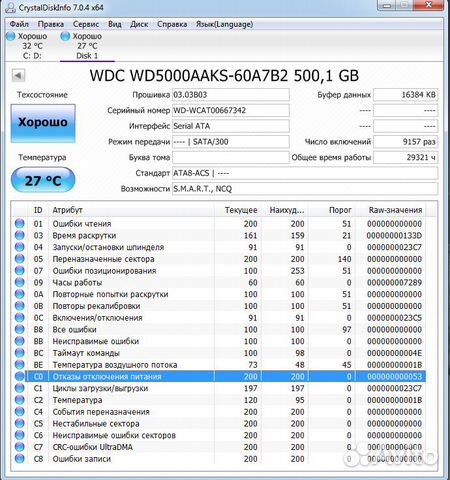Click raw value 00000000133D in Время раскрутки

coord(394,236)
